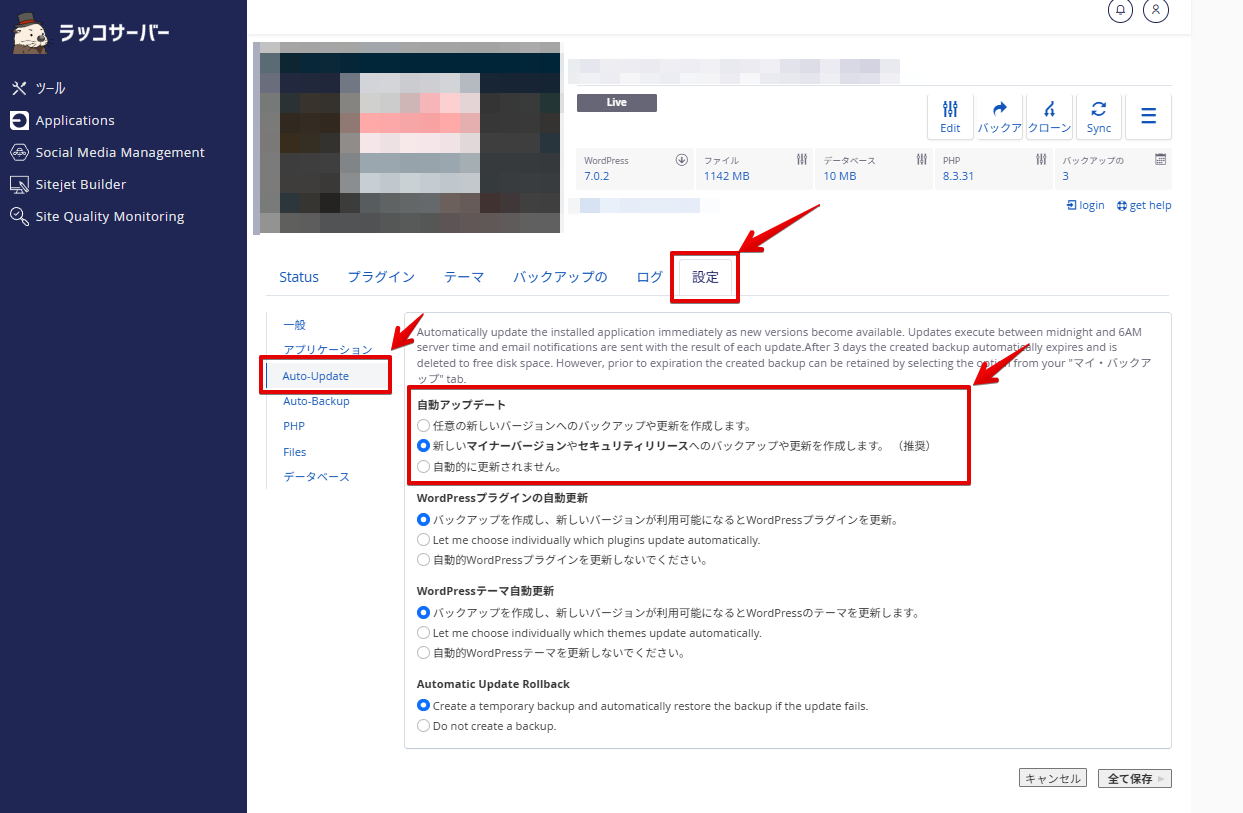The width and height of the screenshot is (1243, 813).
Task: Click WordPress version download icon
Action: [x=682, y=160]
